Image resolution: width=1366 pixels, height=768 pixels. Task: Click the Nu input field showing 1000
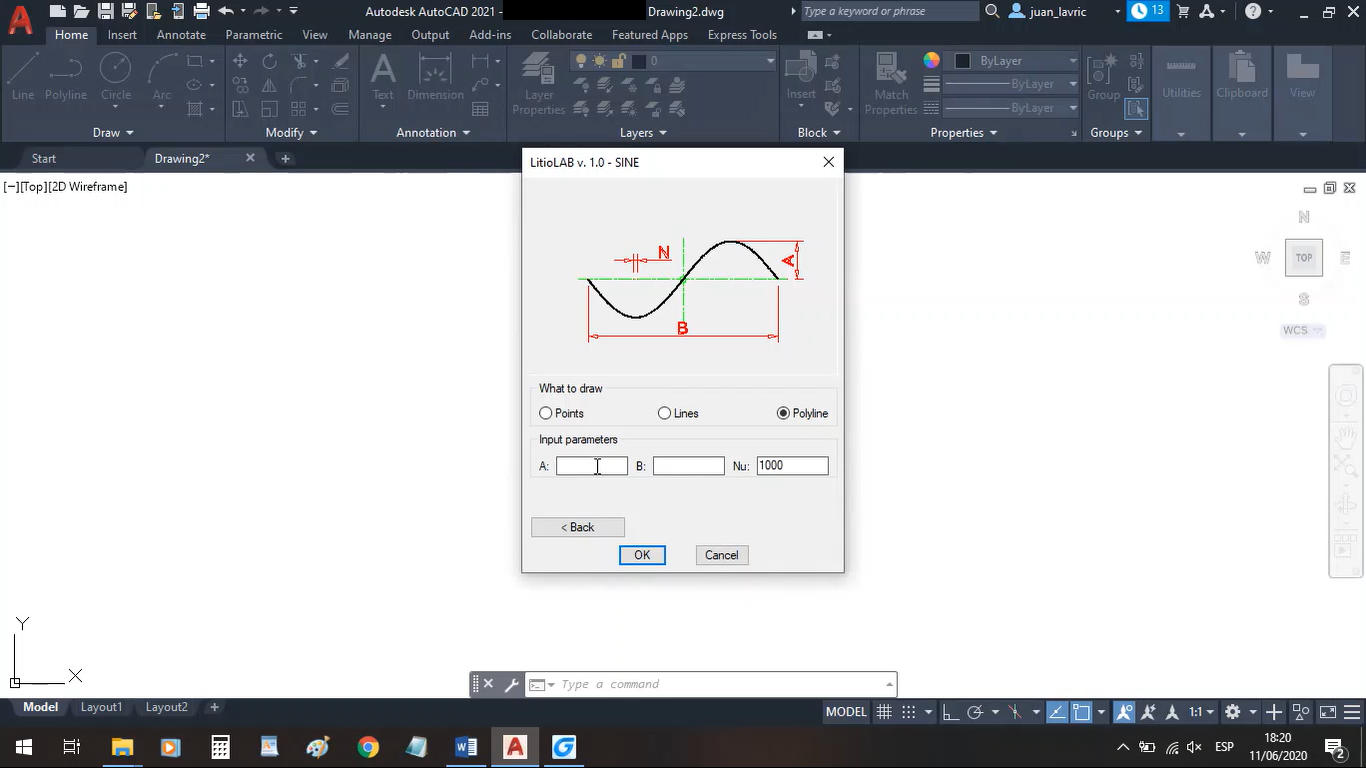(x=793, y=466)
